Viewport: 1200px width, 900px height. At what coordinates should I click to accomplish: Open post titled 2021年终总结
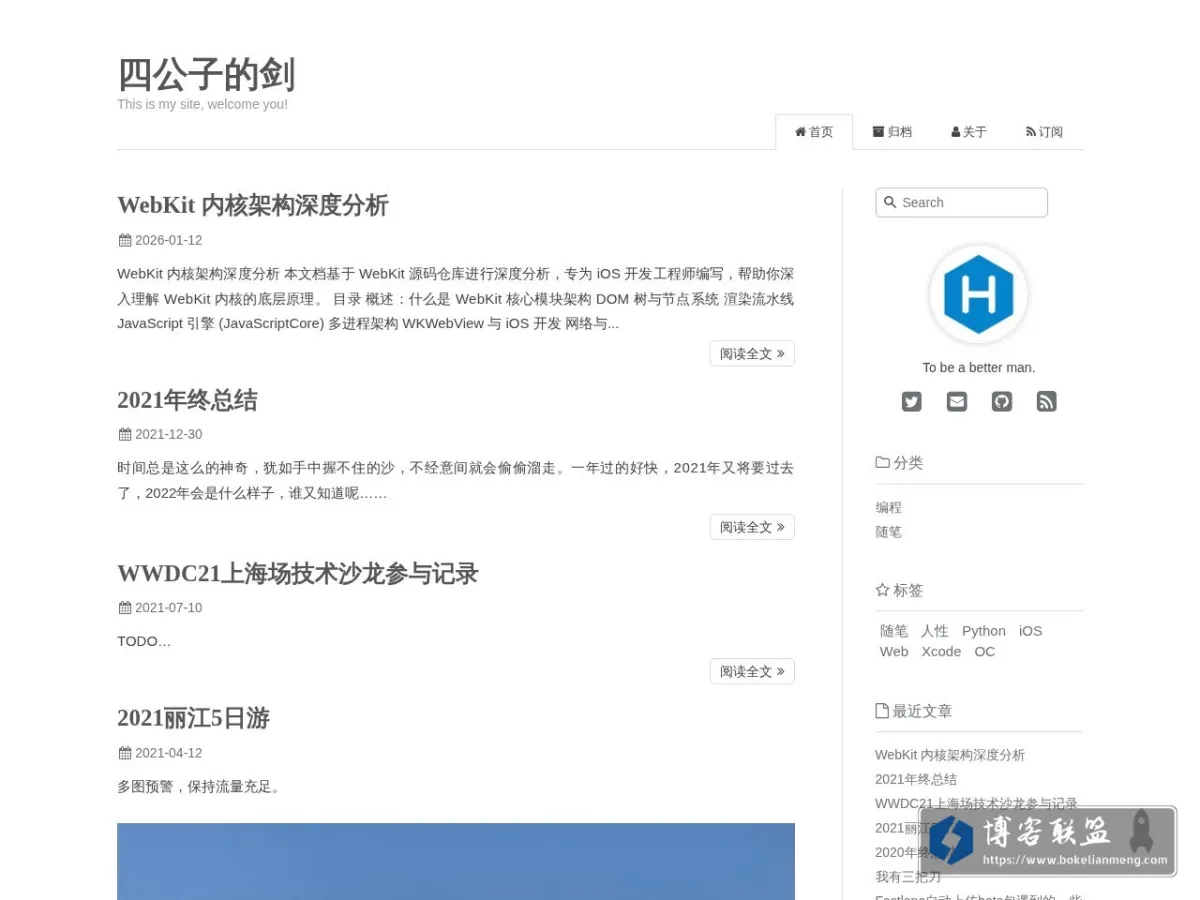pos(187,400)
